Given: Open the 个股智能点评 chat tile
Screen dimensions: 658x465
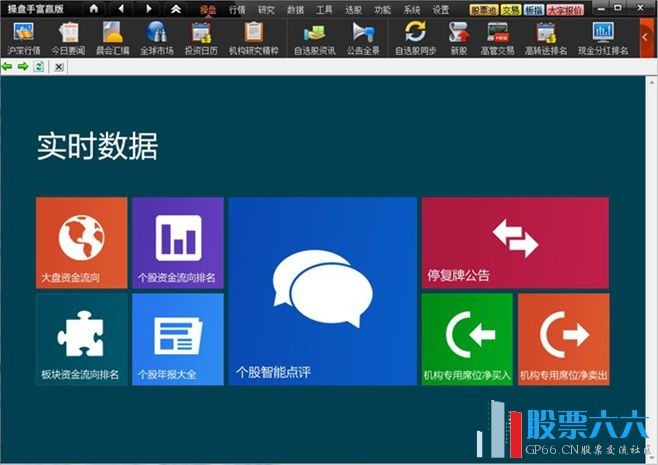Looking at the screenshot, I should [322, 291].
